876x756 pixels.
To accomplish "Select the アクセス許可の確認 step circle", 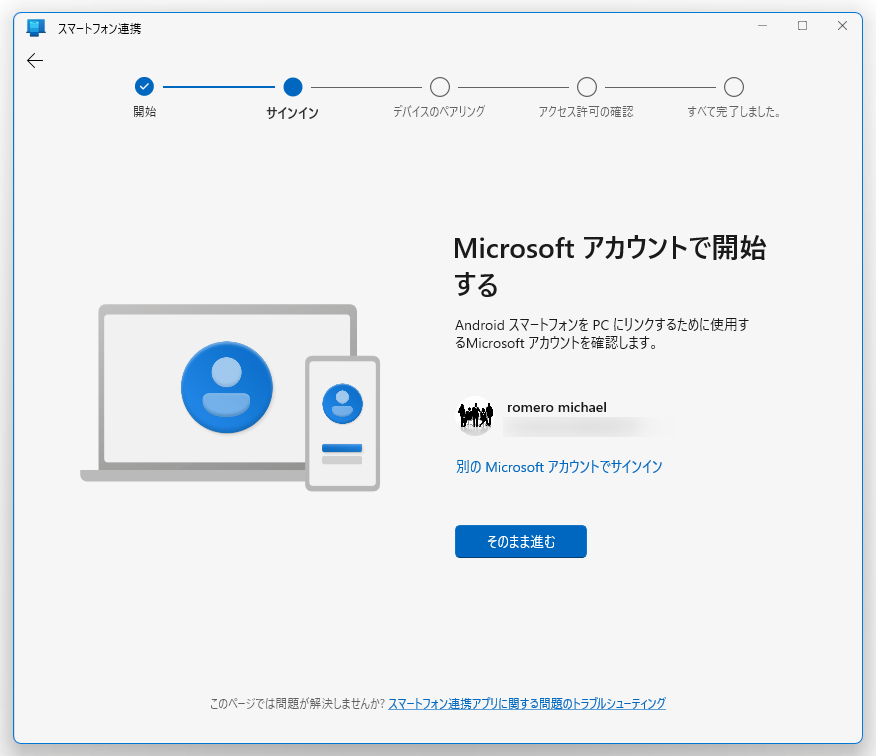I will click(587, 87).
